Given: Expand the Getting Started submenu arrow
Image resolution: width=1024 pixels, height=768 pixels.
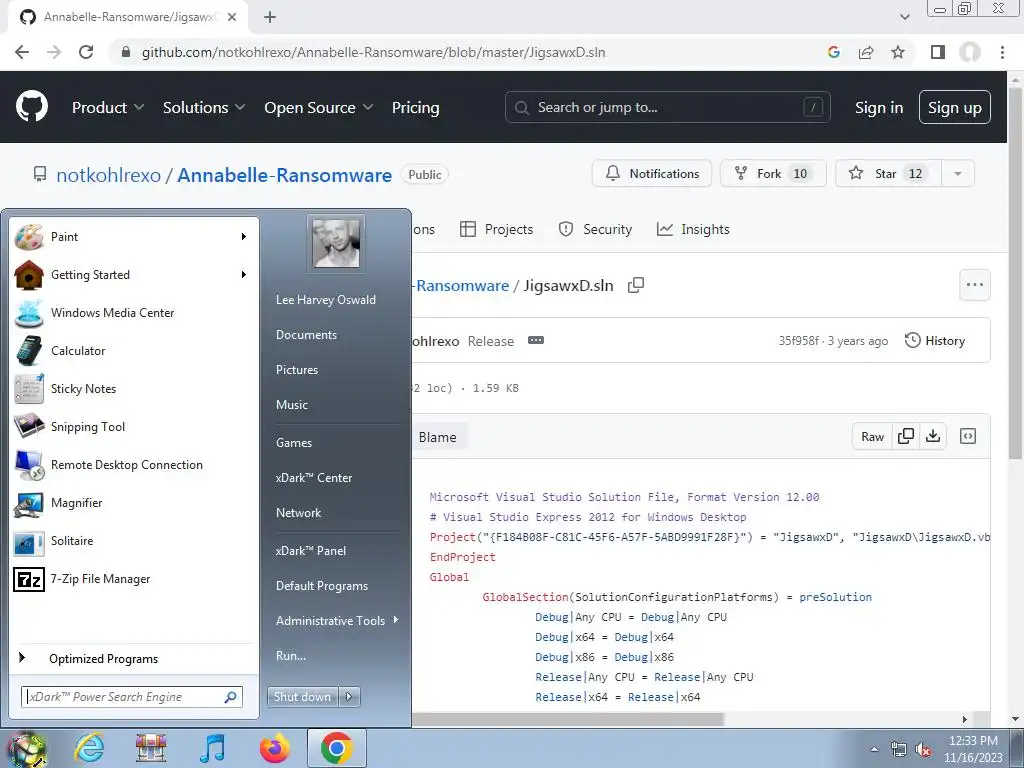Looking at the screenshot, I should click(244, 274).
